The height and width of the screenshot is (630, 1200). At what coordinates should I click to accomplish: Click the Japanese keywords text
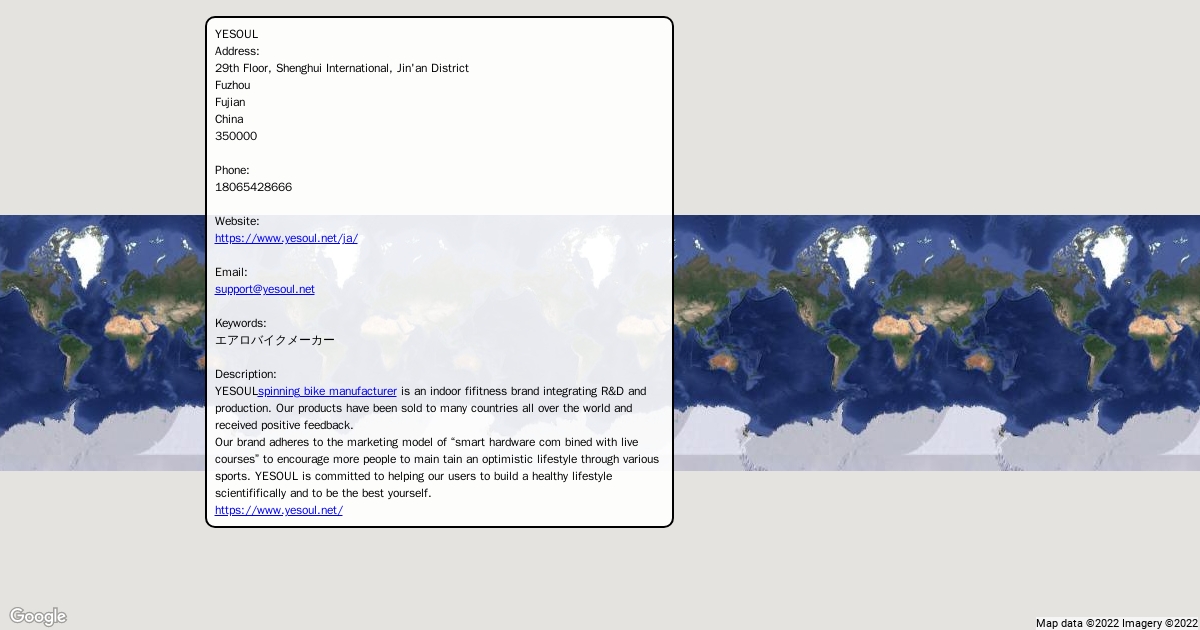click(275, 340)
